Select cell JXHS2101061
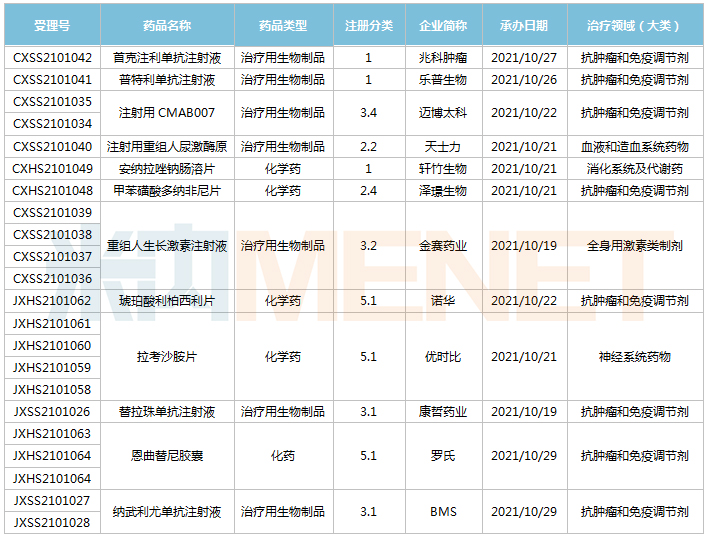The height and width of the screenshot is (537, 708). [x=52, y=324]
